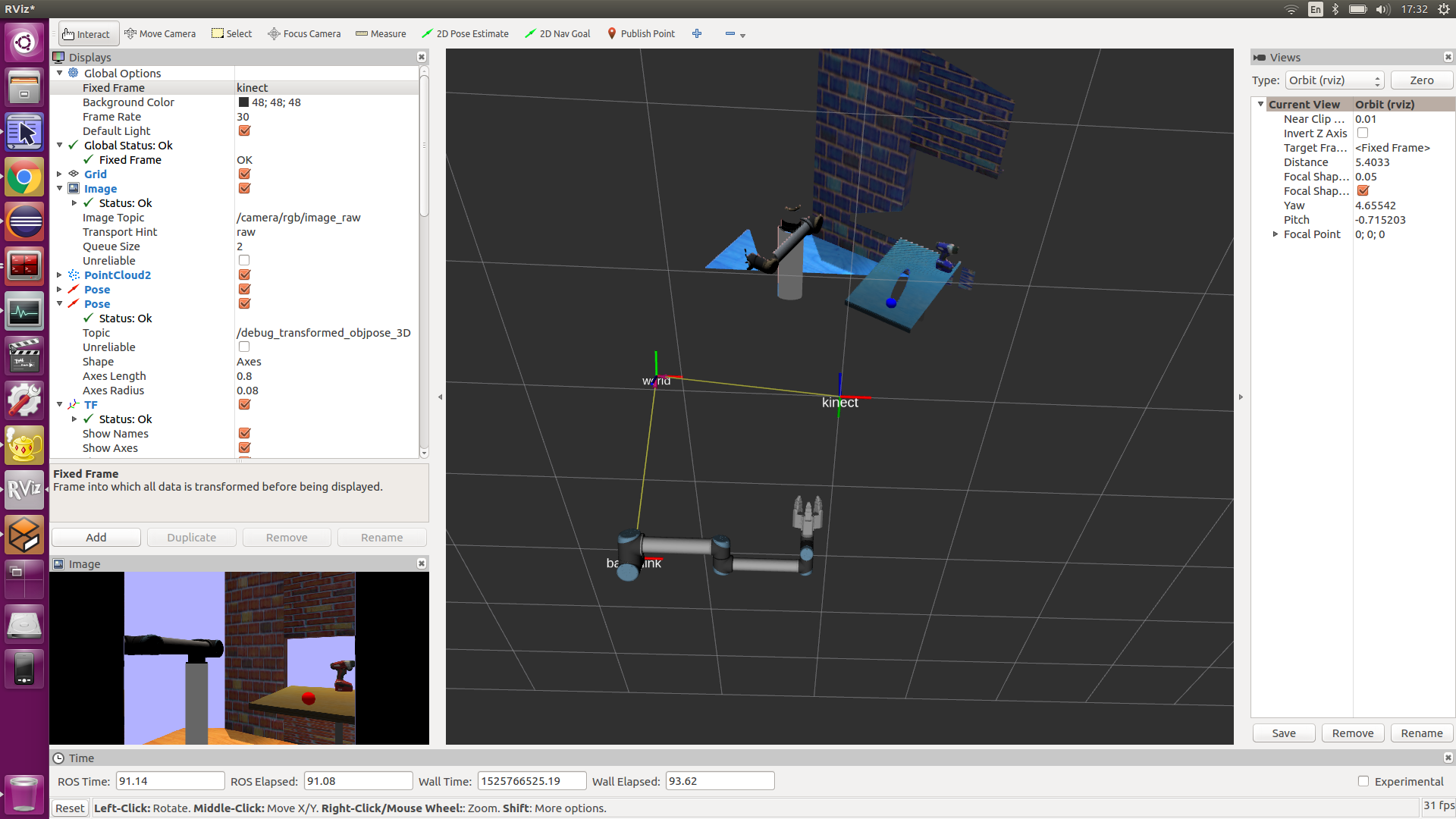
Task: Click the Background Color swatch
Action: pyautogui.click(x=243, y=102)
